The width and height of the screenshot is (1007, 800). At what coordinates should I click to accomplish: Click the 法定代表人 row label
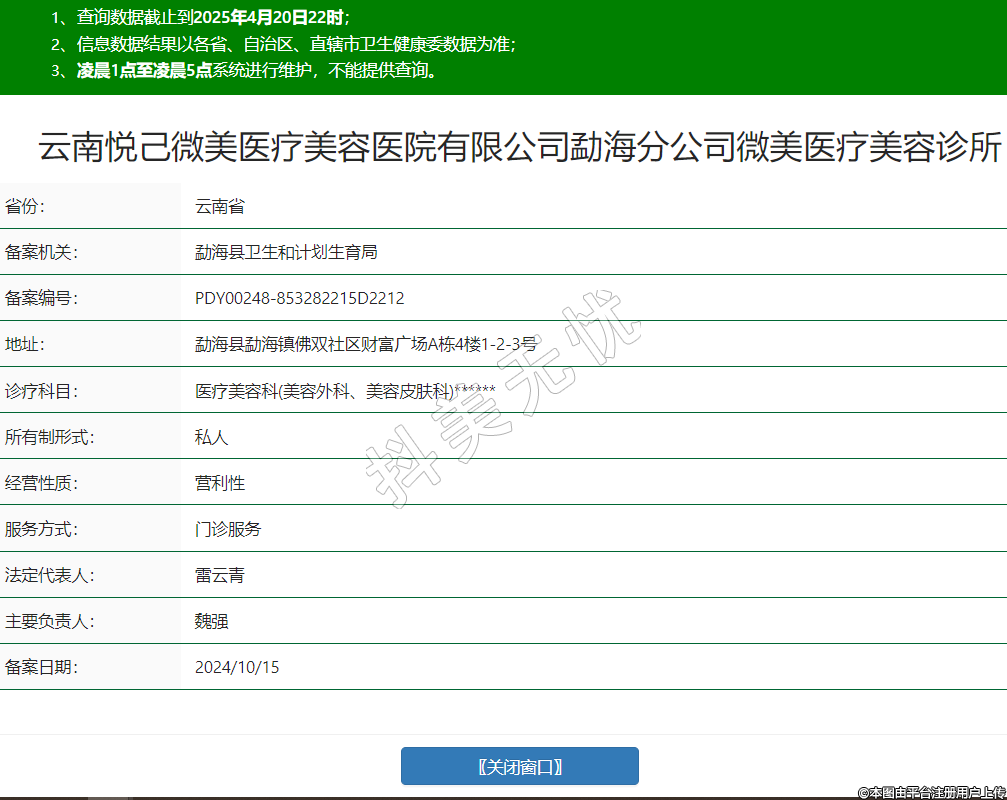click(x=49, y=575)
